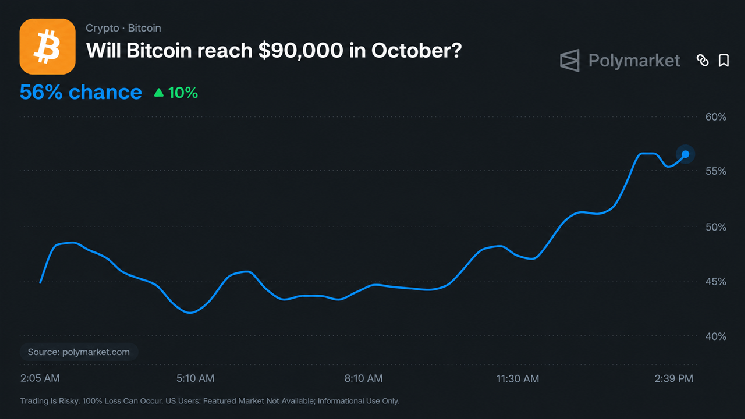
Task: Click the 8:10 AM time axis label
Action: click(x=363, y=378)
